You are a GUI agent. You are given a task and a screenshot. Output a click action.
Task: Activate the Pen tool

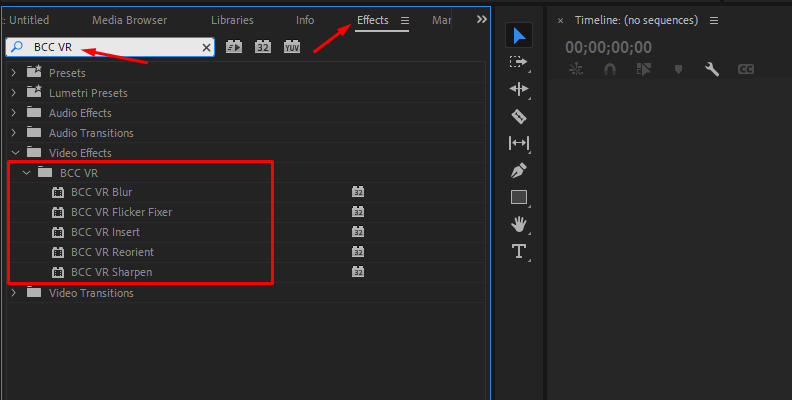coord(519,170)
